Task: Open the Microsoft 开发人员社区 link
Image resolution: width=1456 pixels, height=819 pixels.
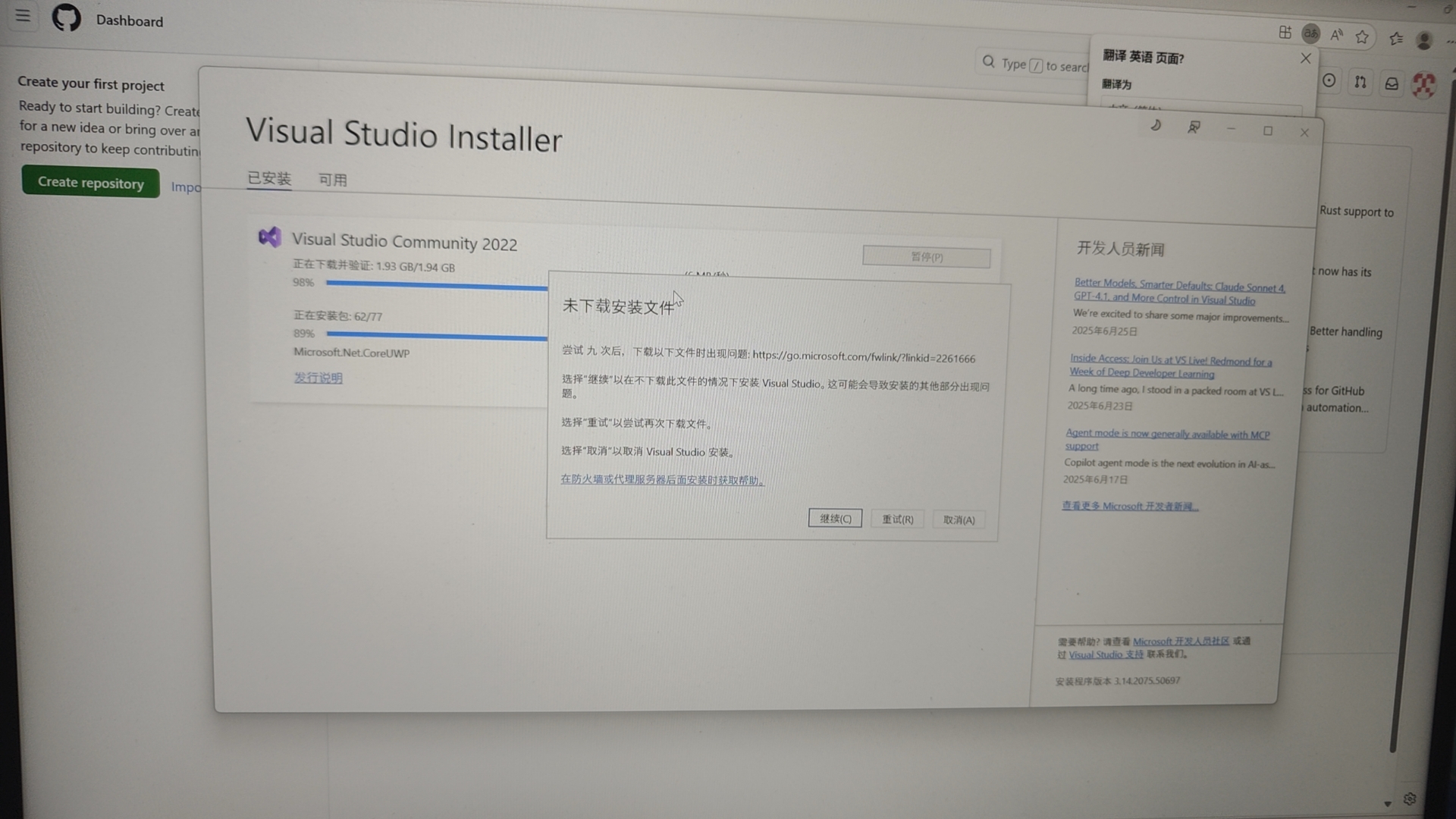Action: tap(1181, 642)
